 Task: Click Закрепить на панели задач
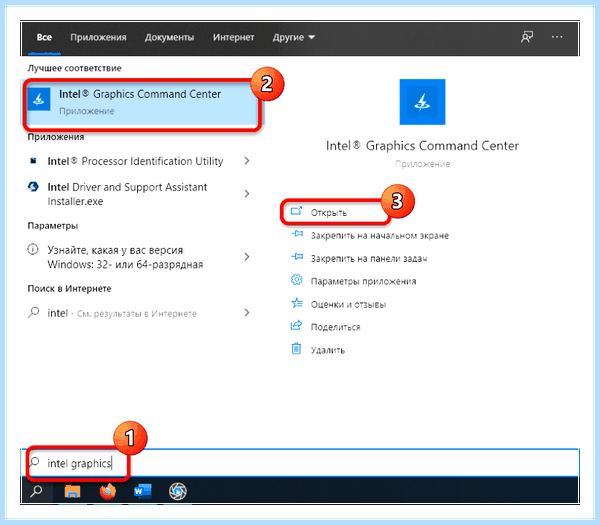[x=369, y=258]
